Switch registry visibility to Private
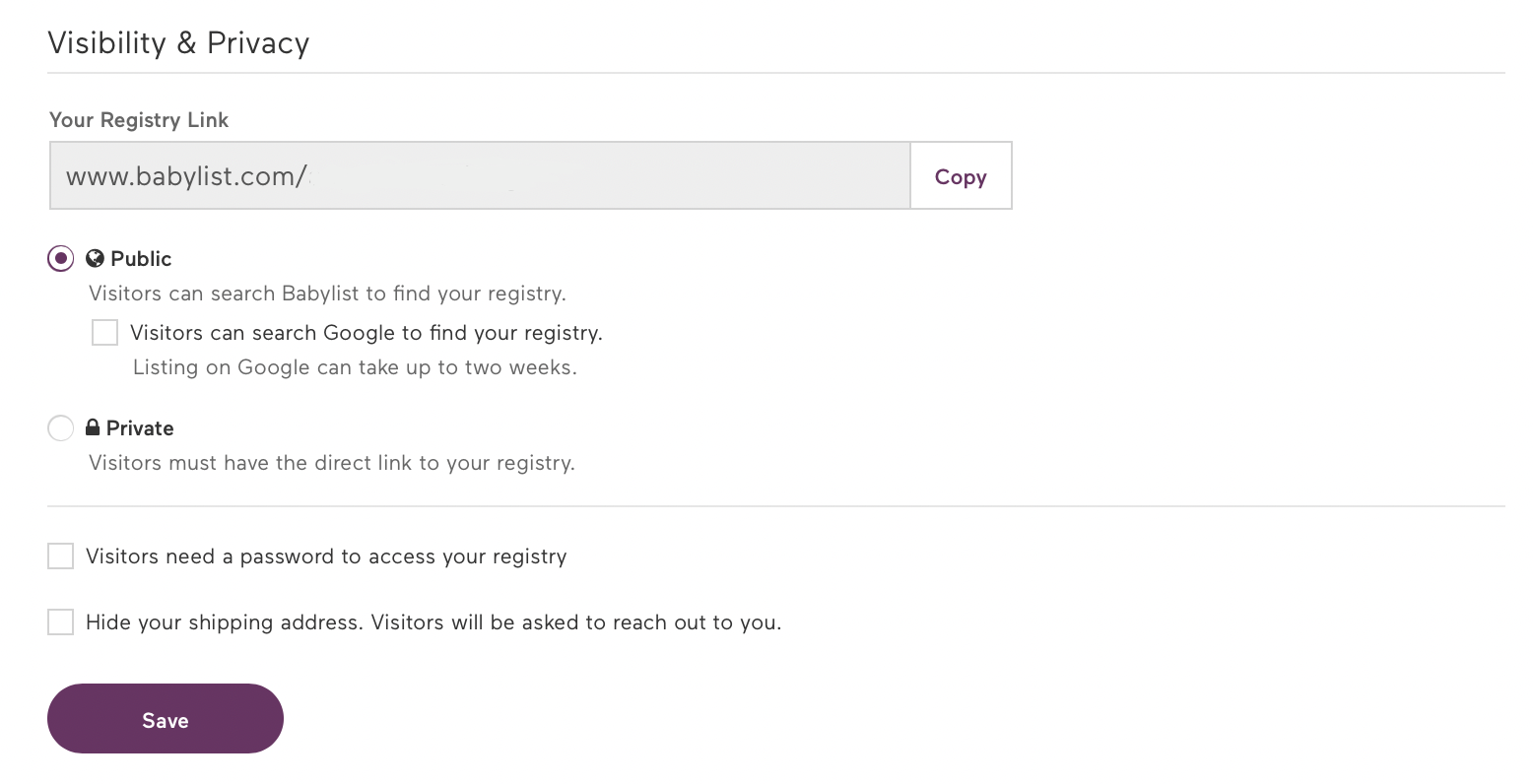1533x784 pixels. 60,427
